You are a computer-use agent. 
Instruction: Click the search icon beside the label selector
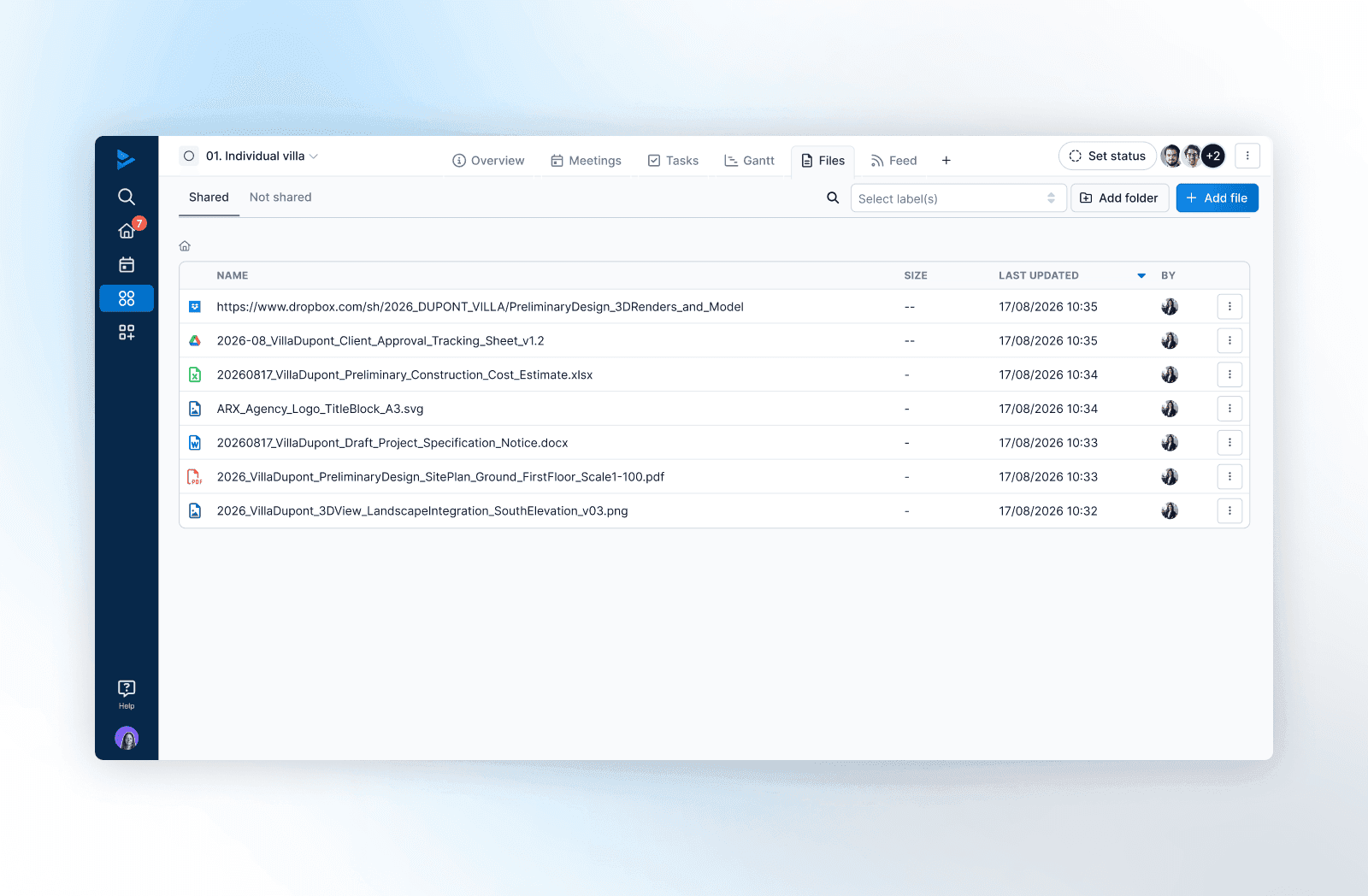coord(833,198)
